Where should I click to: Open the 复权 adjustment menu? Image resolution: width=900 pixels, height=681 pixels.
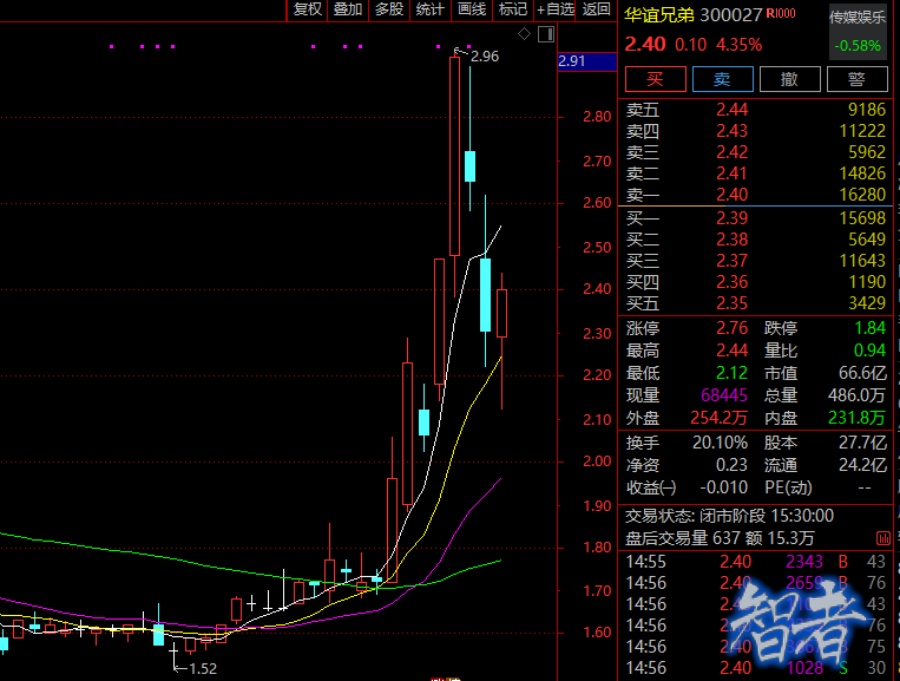307,9
